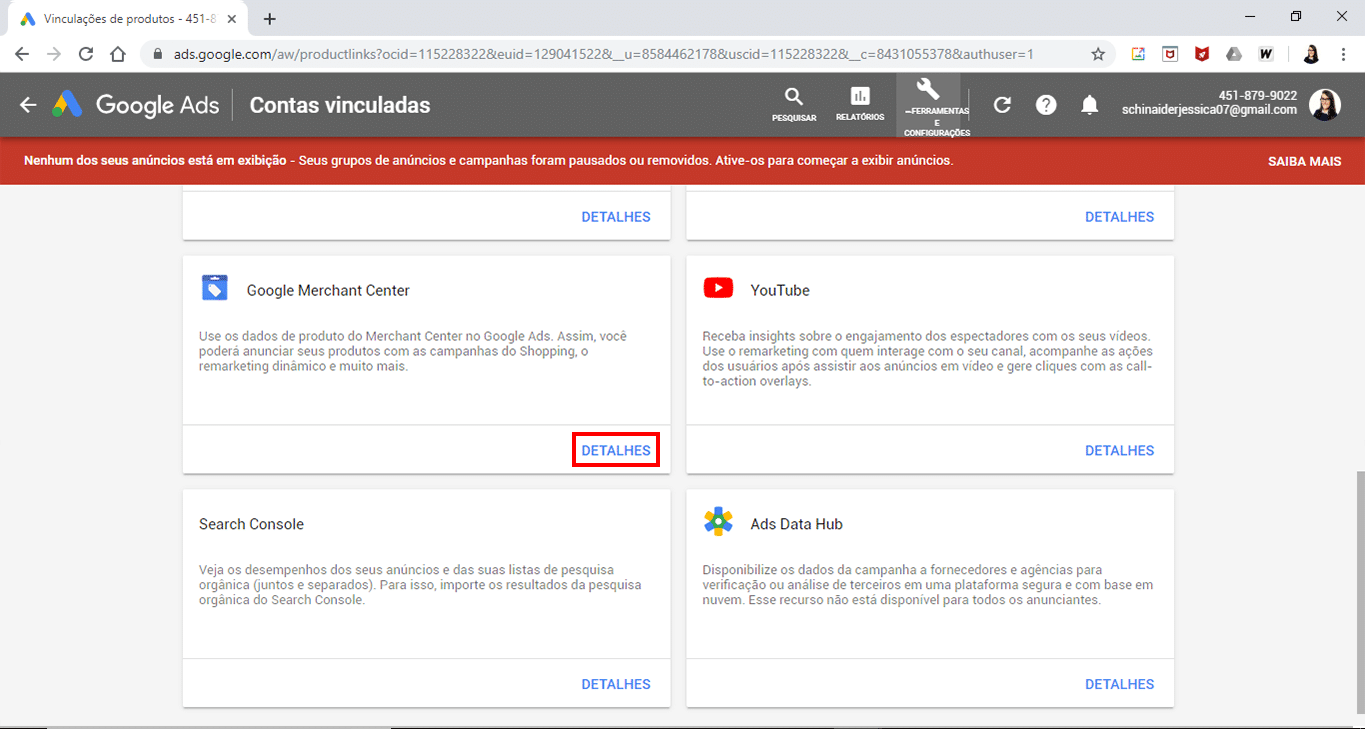Viewport: 1365px width, 729px height.
Task: Open the account profile avatar in Google Ads
Action: tap(1325, 104)
